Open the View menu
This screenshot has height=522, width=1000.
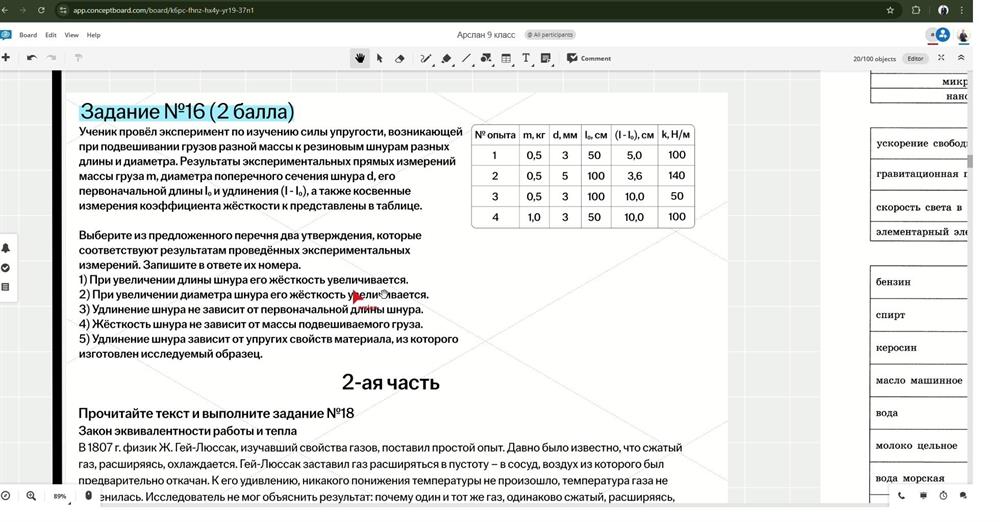click(x=71, y=35)
